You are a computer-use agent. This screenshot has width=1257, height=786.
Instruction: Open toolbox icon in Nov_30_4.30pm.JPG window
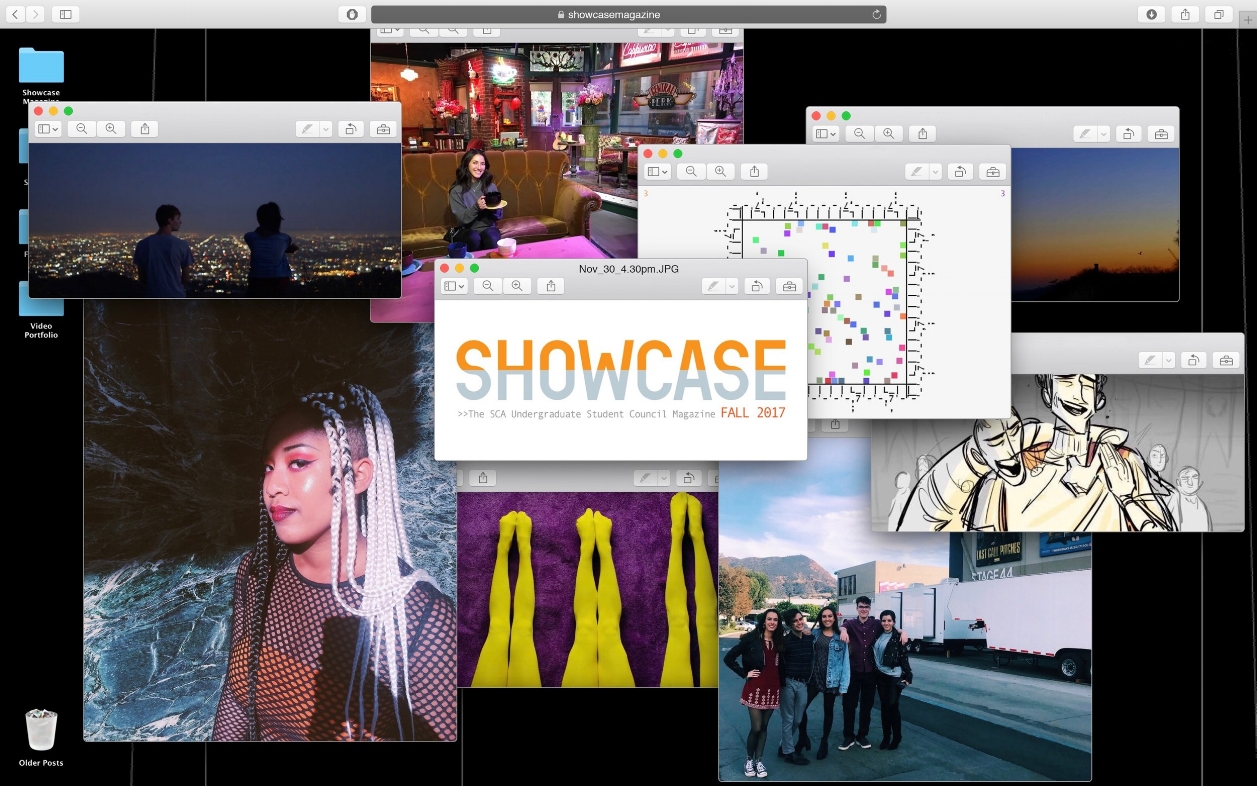788,286
